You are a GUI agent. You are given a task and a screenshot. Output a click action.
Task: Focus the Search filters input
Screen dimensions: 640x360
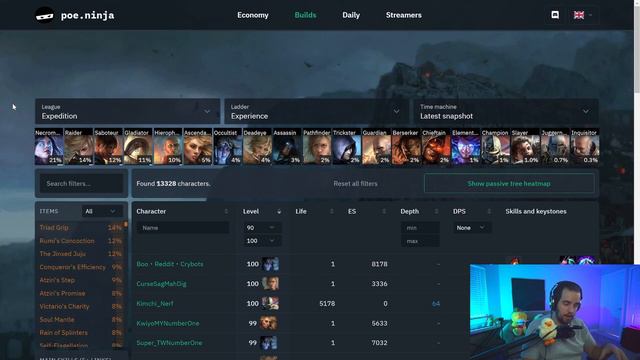tap(81, 184)
